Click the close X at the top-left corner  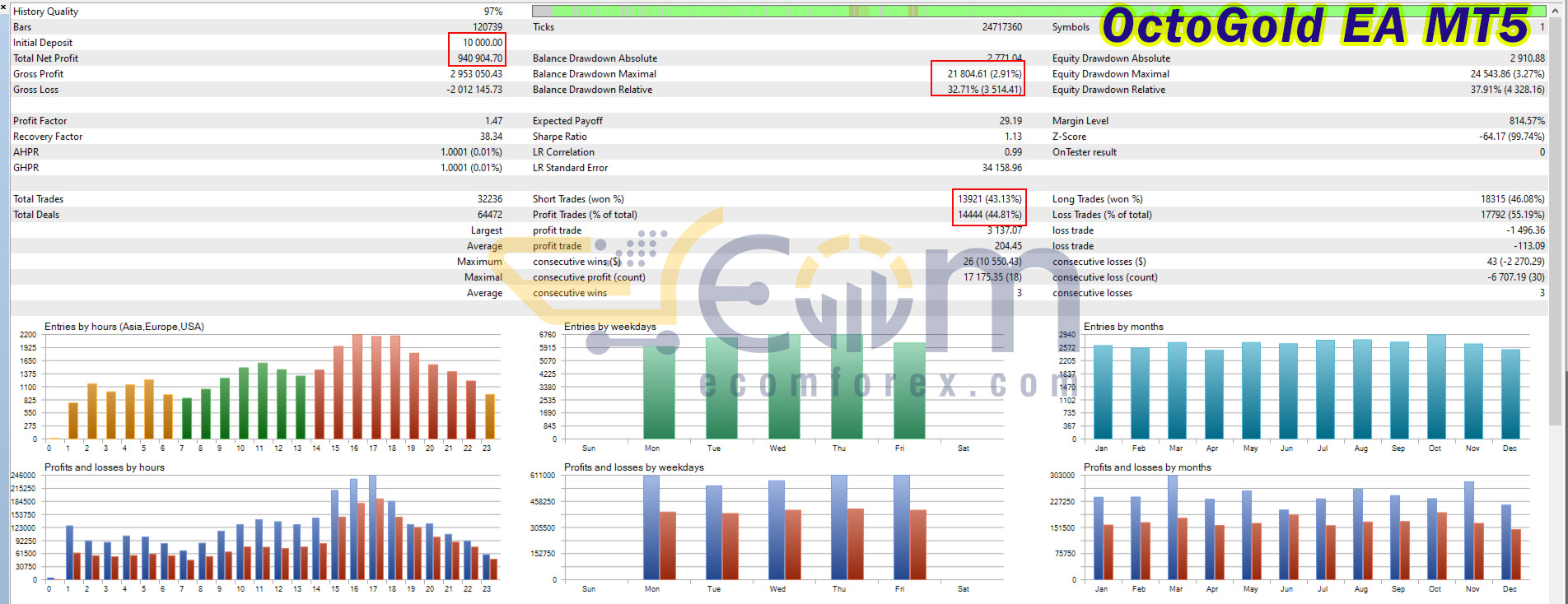pyautogui.click(x=4, y=6)
